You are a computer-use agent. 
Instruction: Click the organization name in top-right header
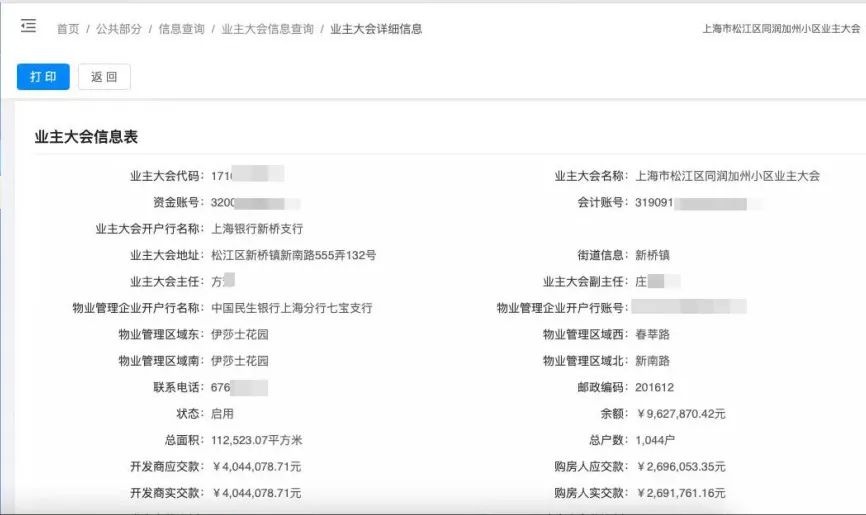click(x=780, y=29)
